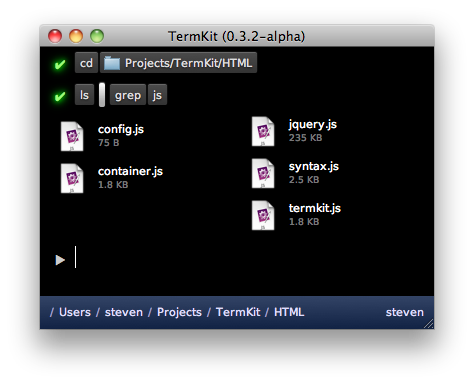The image size is (474, 384).
Task: Click the config.js file icon
Action: pos(72,136)
